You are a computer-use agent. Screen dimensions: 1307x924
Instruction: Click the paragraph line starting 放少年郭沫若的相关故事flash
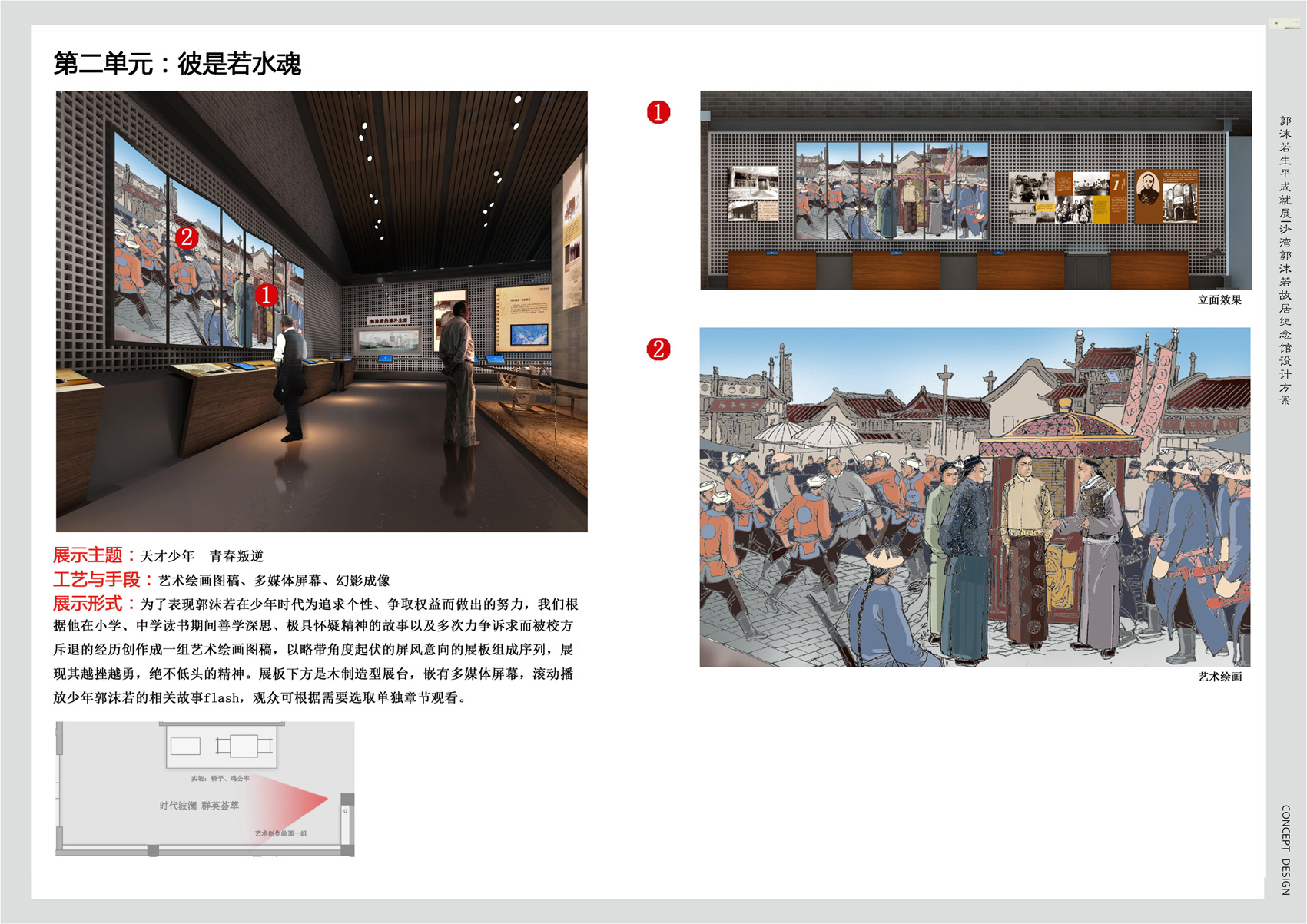click(260, 698)
